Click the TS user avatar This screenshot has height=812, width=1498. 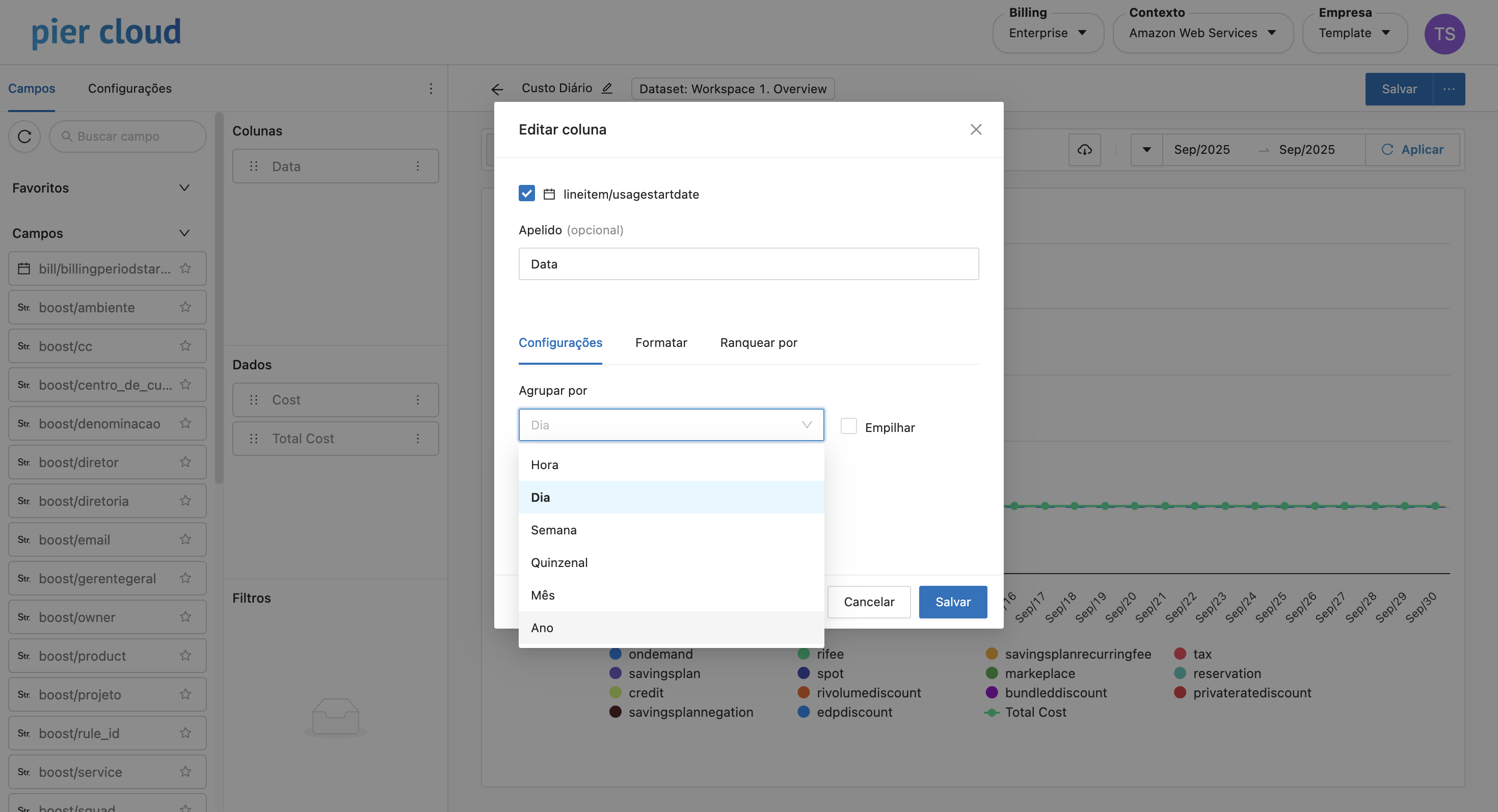[x=1444, y=34]
